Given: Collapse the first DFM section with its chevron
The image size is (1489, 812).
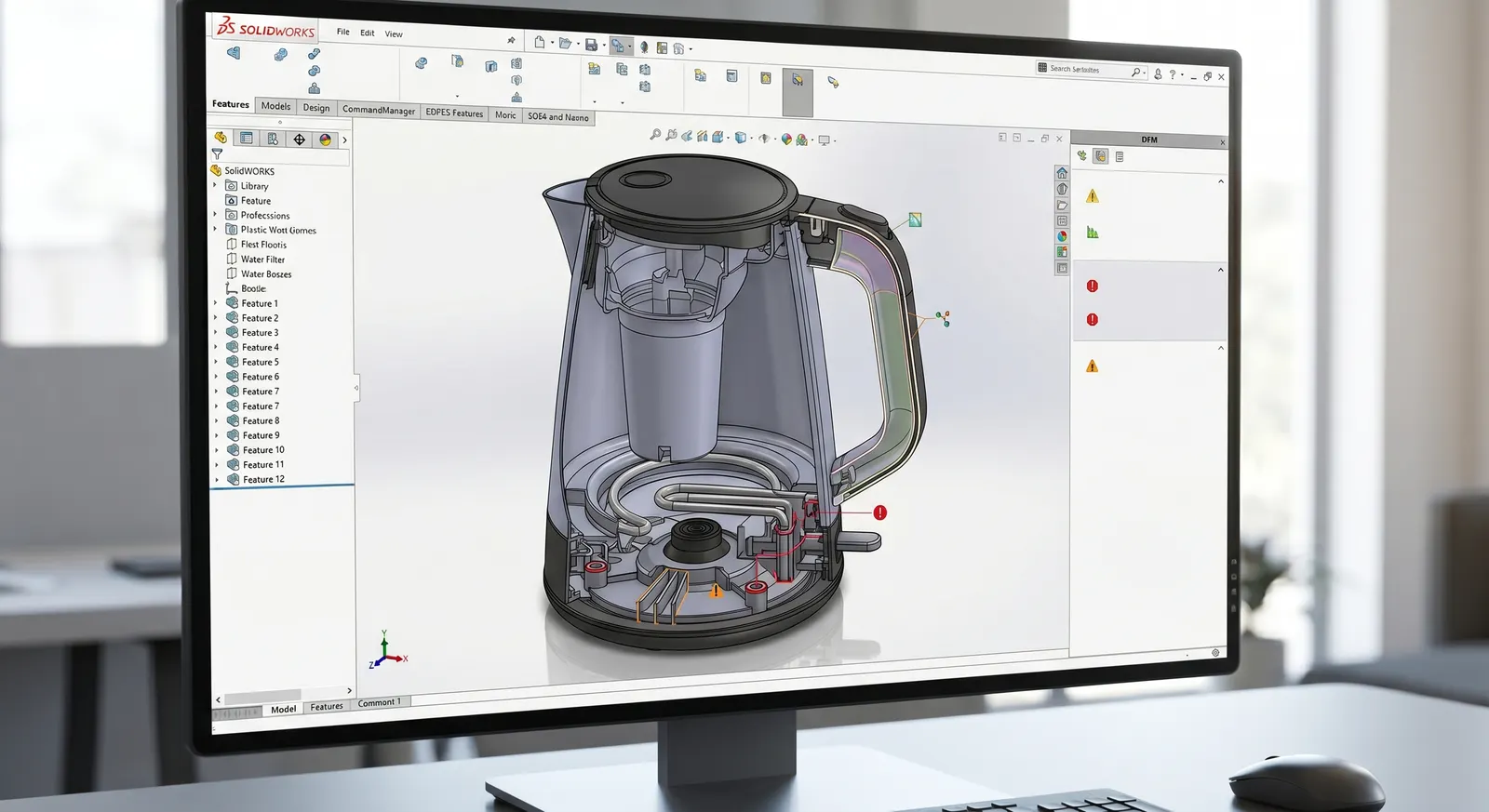Looking at the screenshot, I should click(x=1221, y=181).
